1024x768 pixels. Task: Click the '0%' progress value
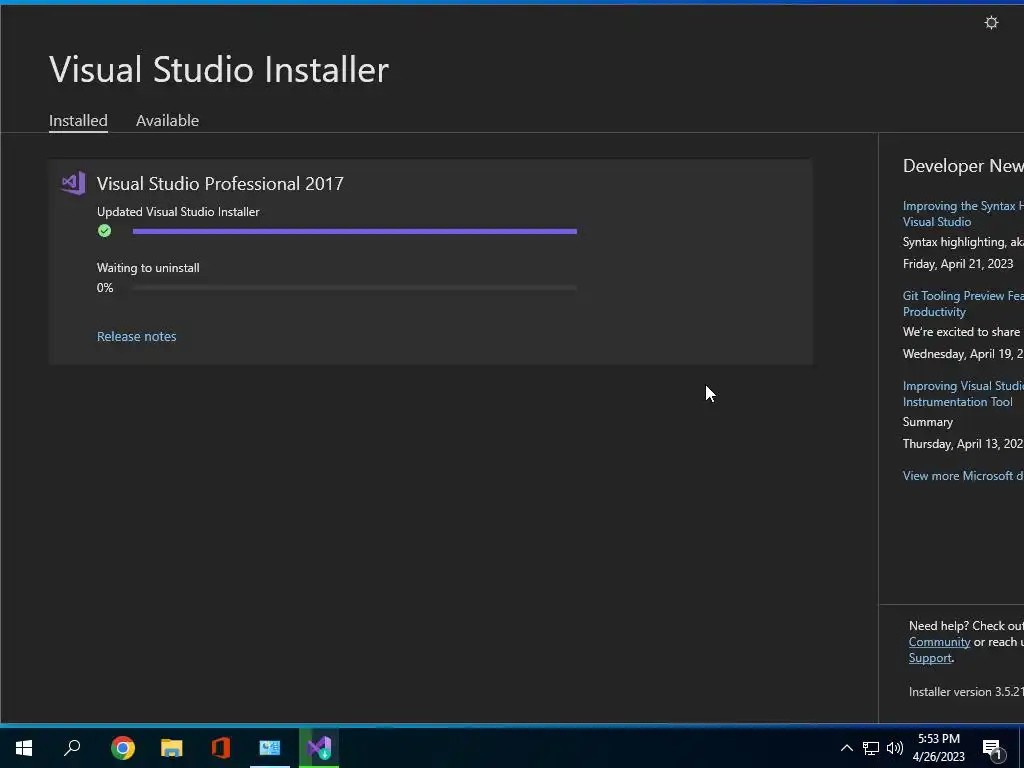tap(105, 287)
